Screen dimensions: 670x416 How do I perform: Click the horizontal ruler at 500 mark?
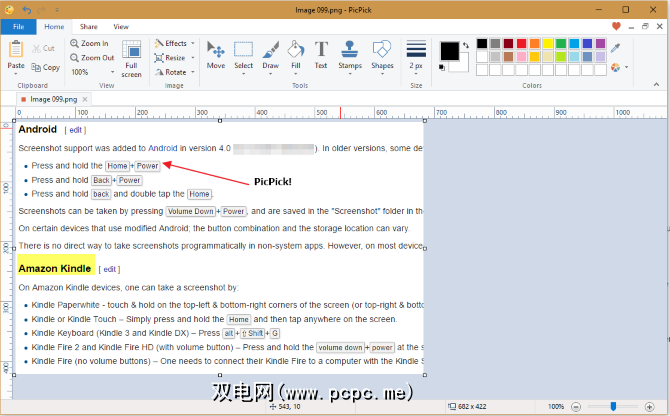coord(321,113)
